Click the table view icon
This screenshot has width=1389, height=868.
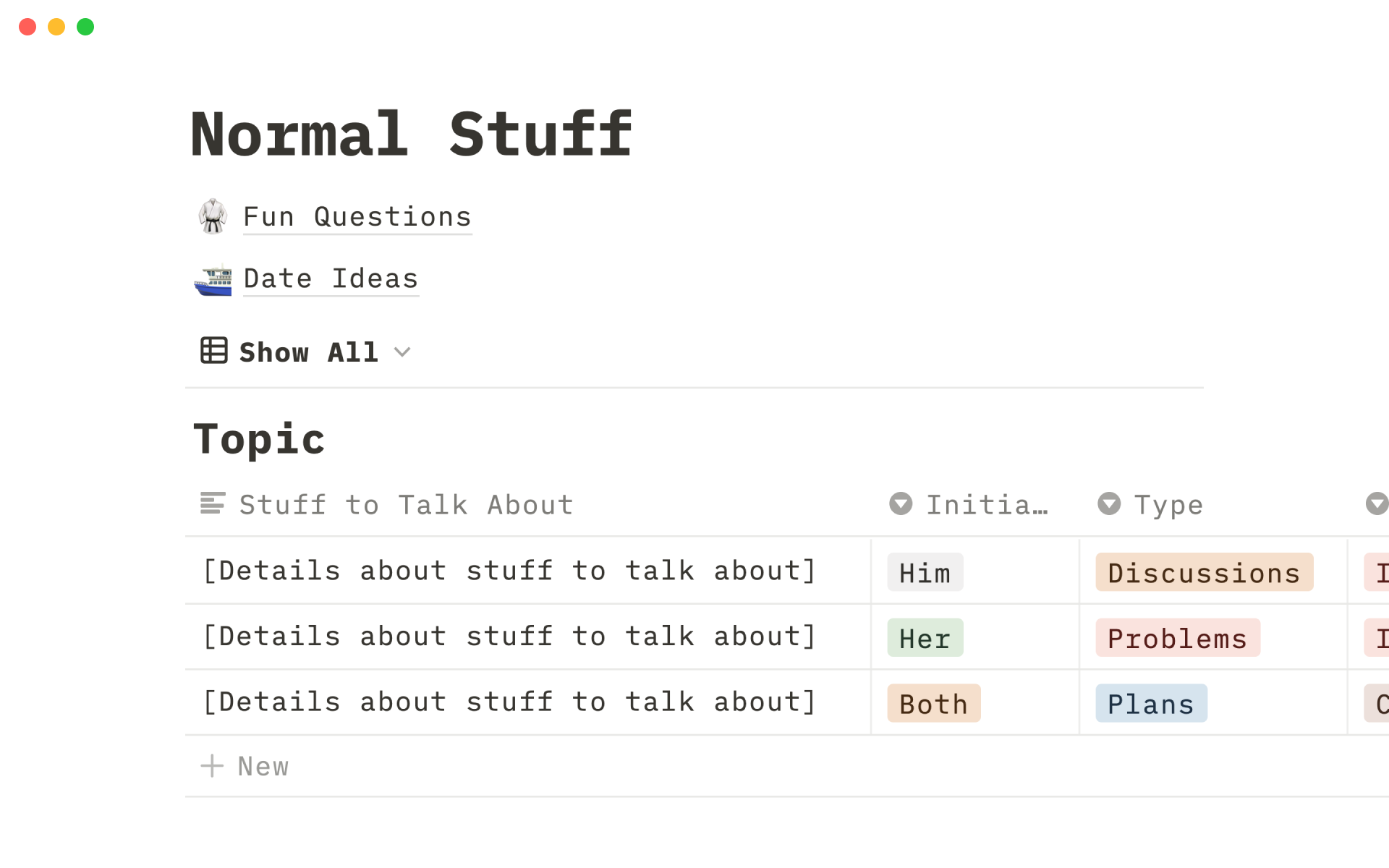213,351
